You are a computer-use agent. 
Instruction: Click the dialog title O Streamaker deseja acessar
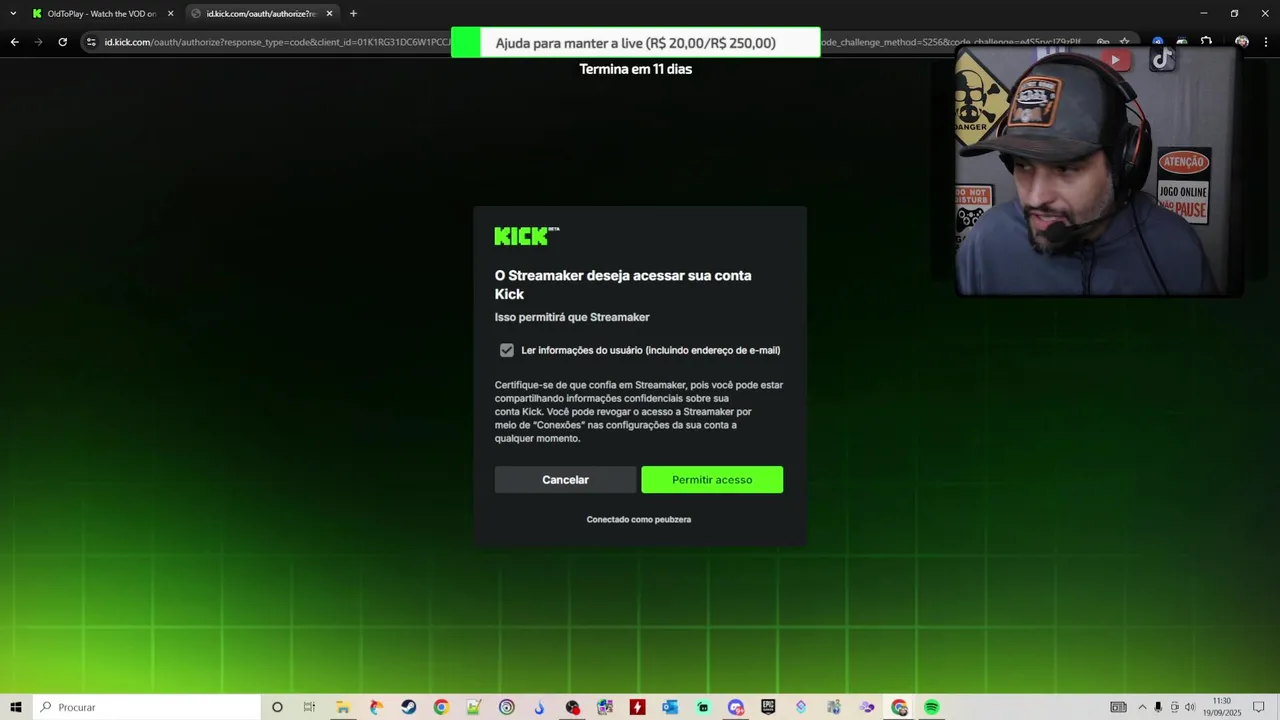click(623, 284)
